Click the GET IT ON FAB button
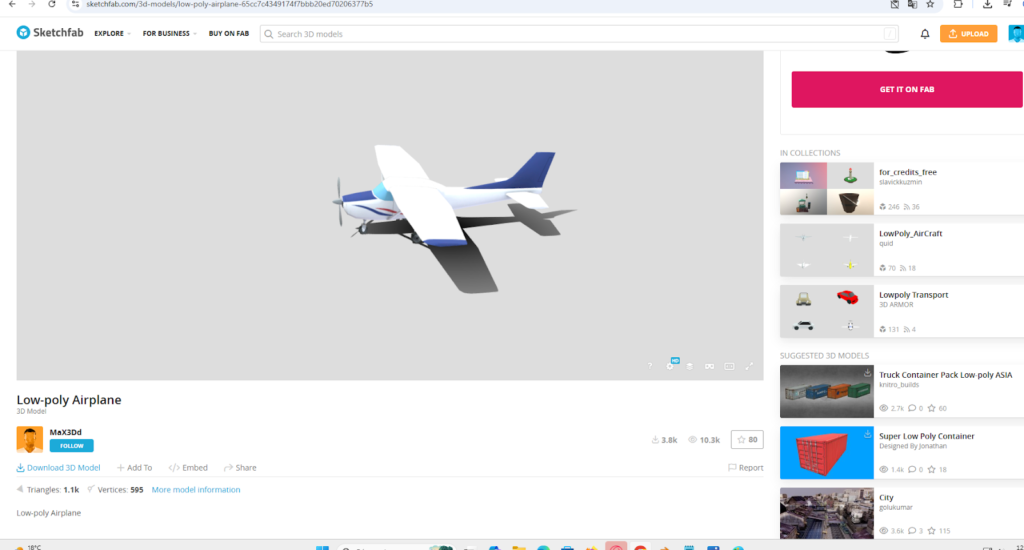This screenshot has width=1024, height=550. (x=907, y=89)
